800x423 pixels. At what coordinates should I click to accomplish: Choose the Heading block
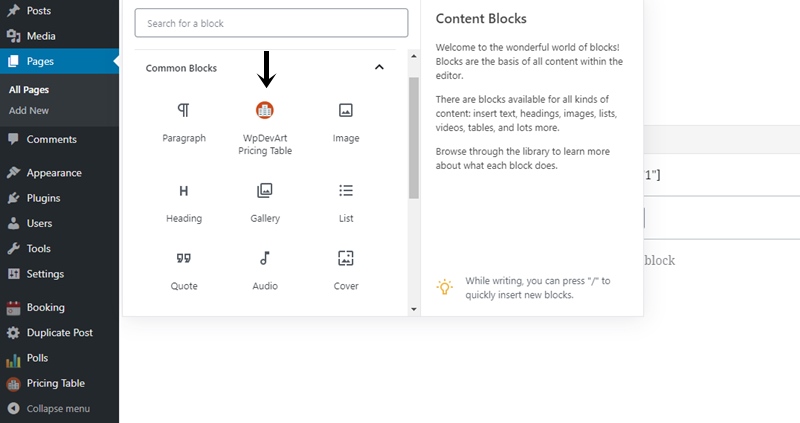[184, 203]
